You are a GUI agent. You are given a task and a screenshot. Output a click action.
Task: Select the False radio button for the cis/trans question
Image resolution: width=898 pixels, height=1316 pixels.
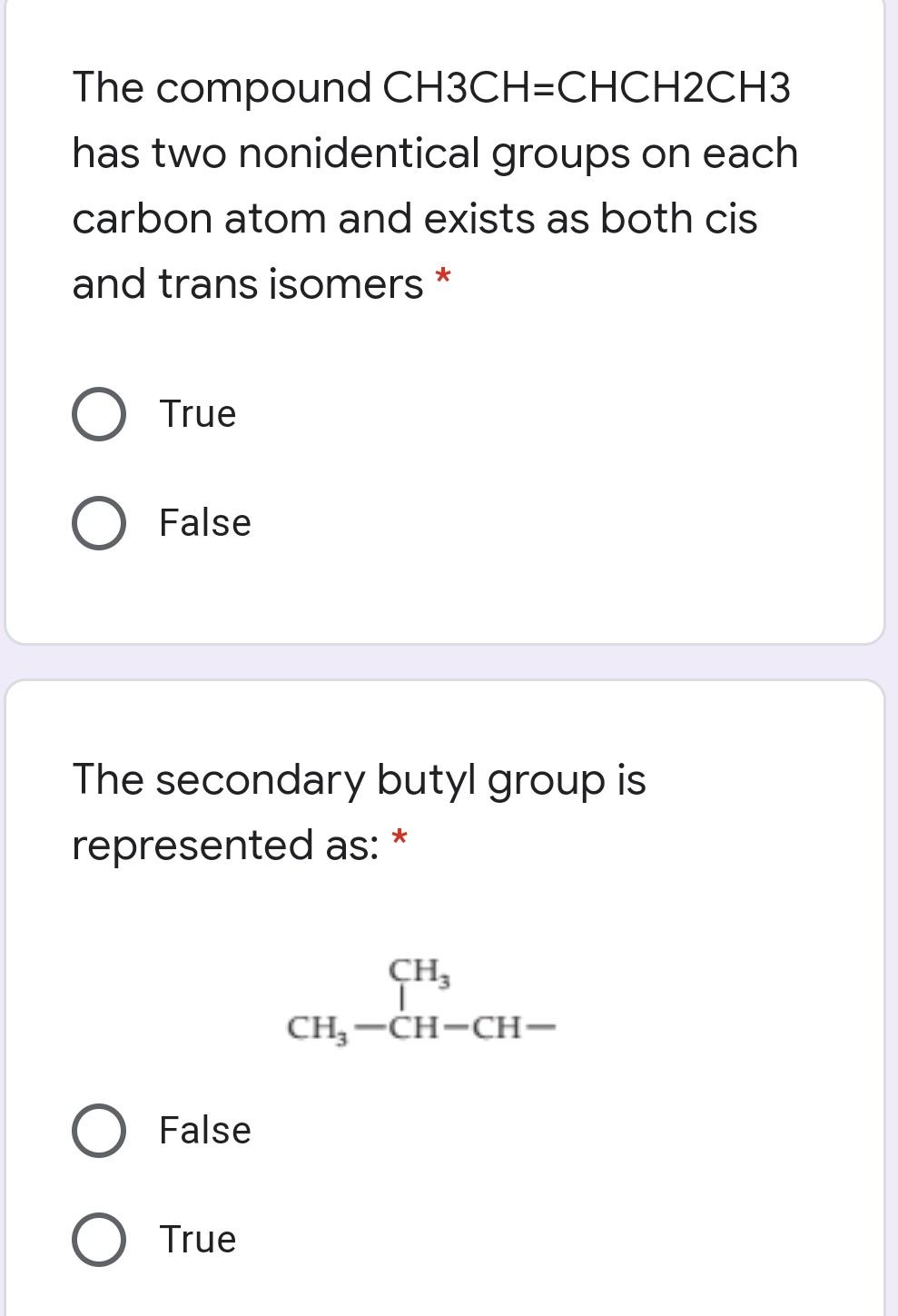point(98,522)
